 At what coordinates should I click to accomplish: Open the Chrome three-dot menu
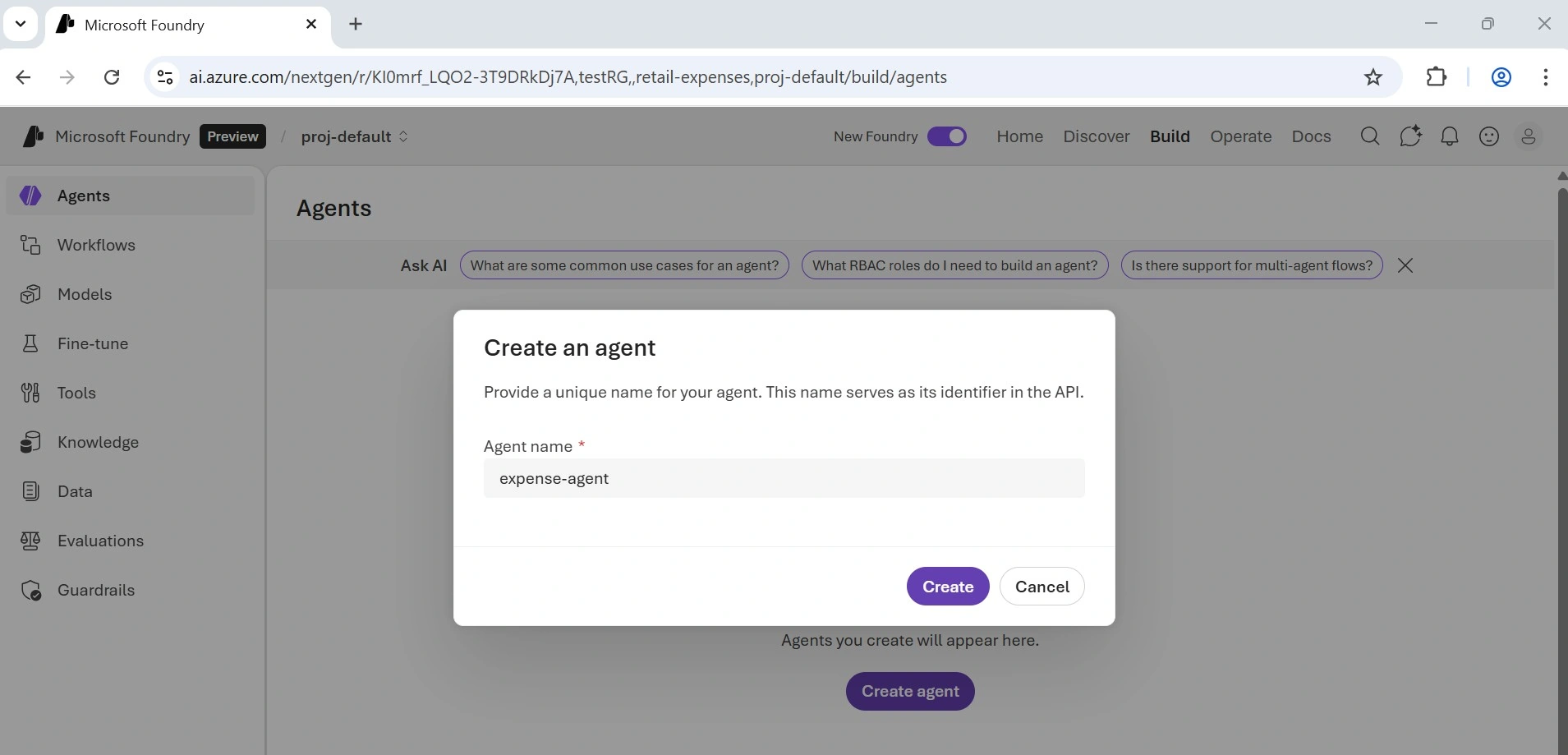(x=1546, y=77)
